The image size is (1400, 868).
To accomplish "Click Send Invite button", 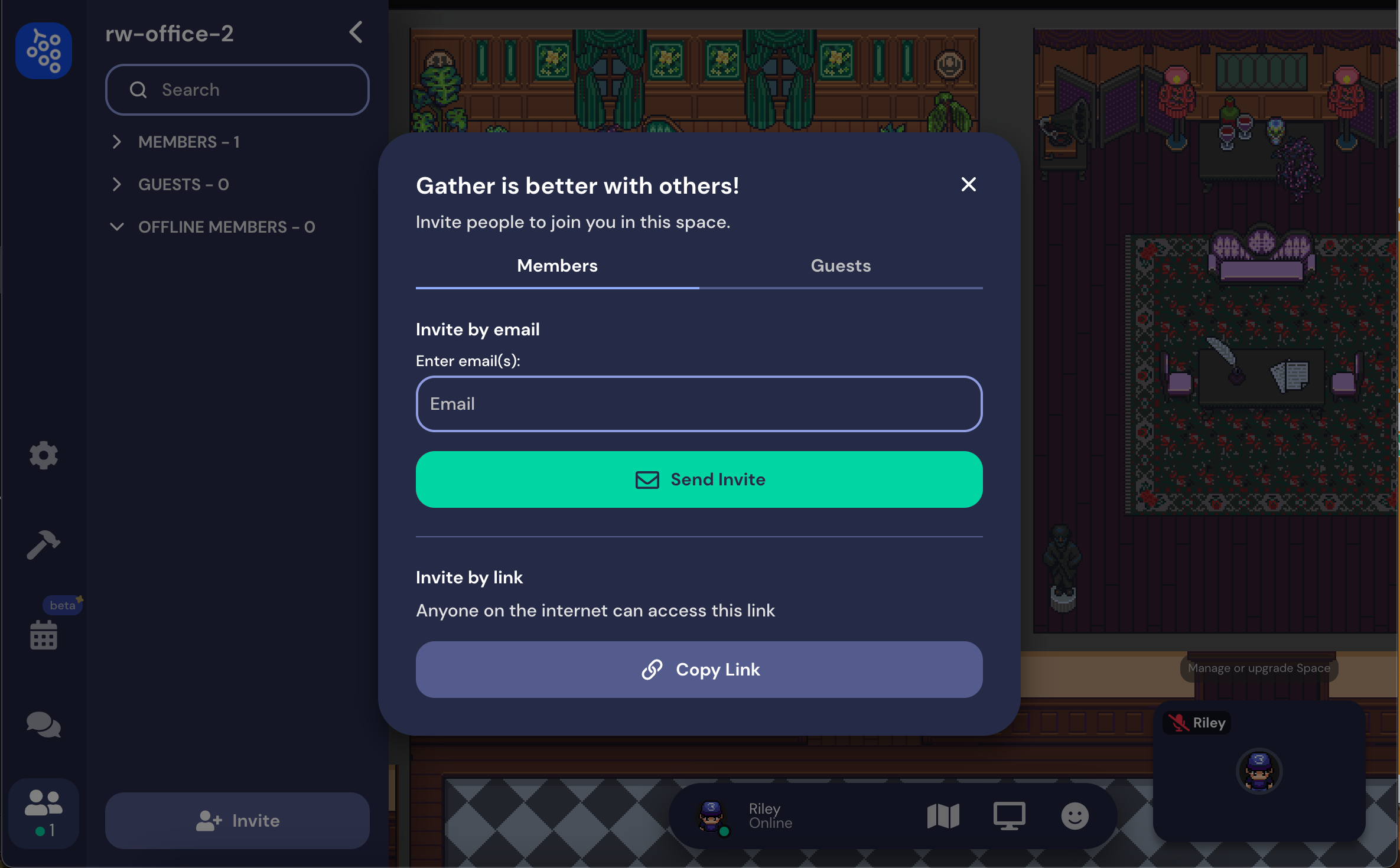I will [700, 480].
